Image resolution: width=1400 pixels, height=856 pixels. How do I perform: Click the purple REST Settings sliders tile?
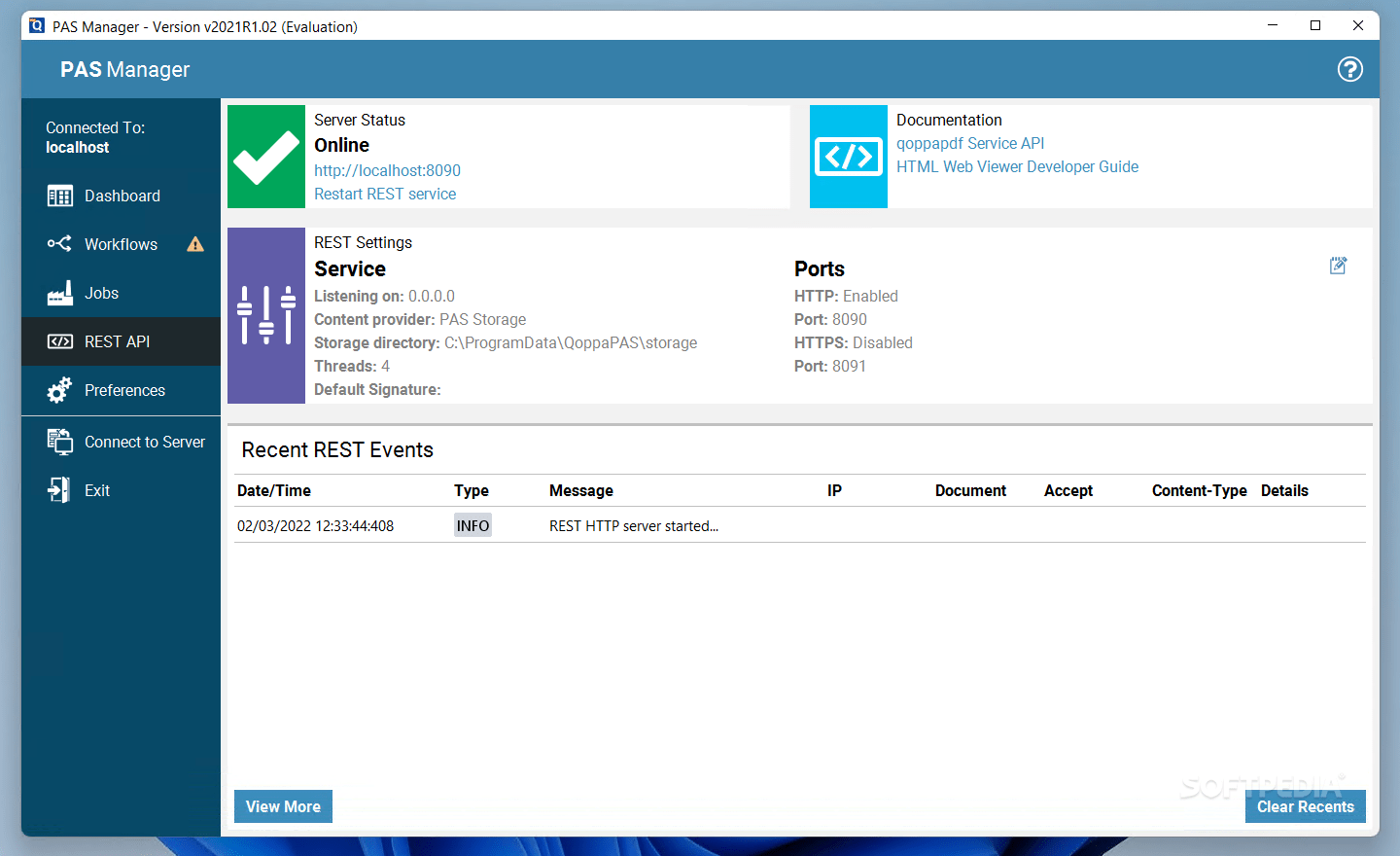[266, 315]
